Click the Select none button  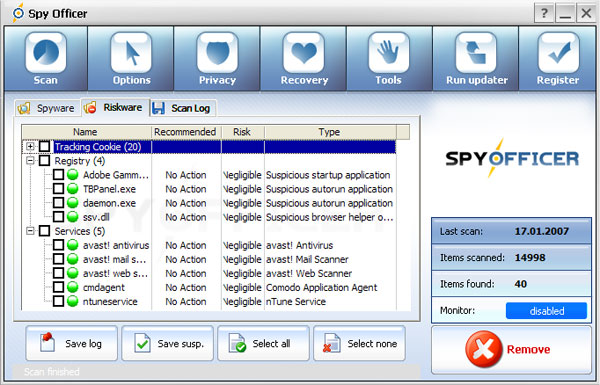pos(359,343)
